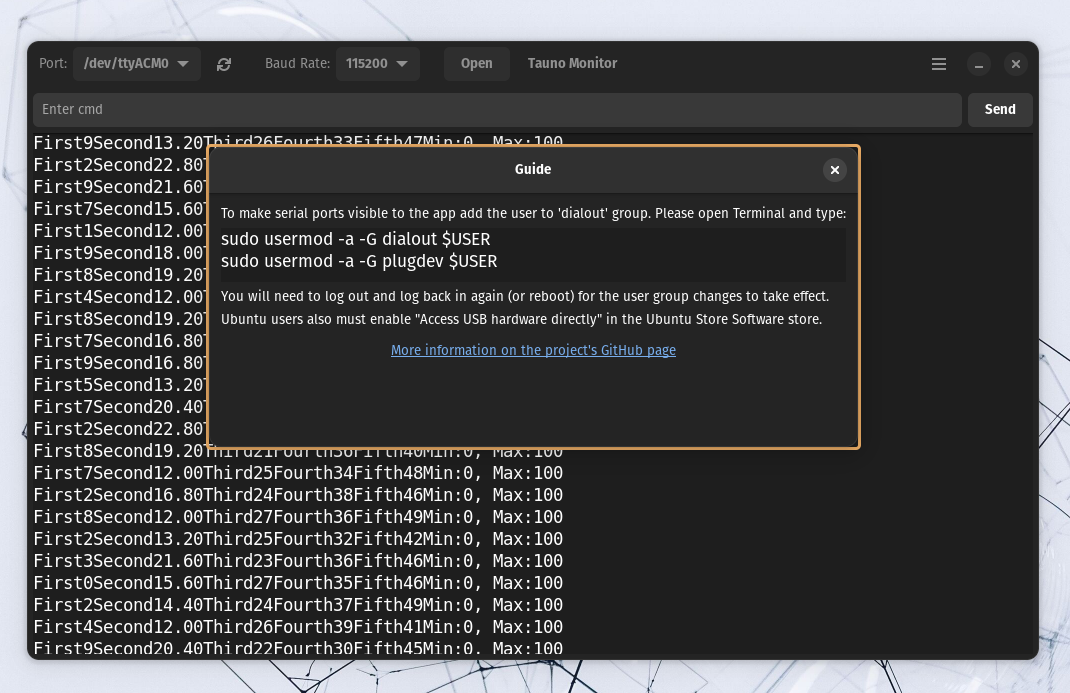The height and width of the screenshot is (693, 1070).
Task: Follow the project's GitHub page link
Action: [x=533, y=350]
